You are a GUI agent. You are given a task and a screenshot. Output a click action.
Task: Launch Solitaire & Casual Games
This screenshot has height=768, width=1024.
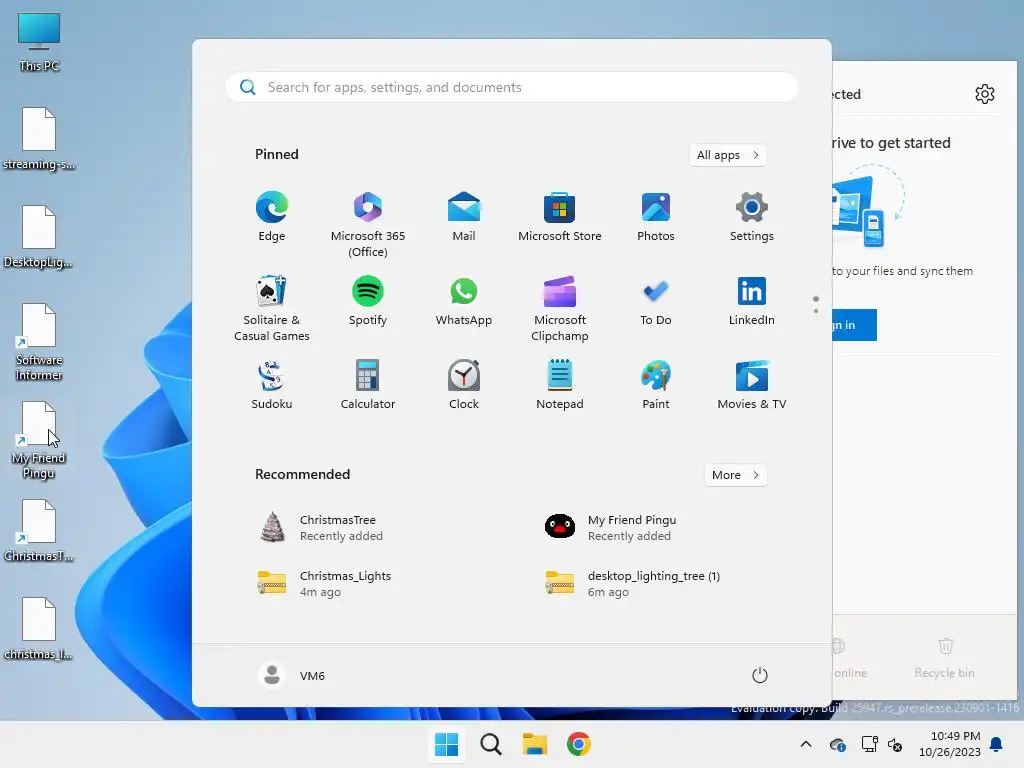(272, 309)
